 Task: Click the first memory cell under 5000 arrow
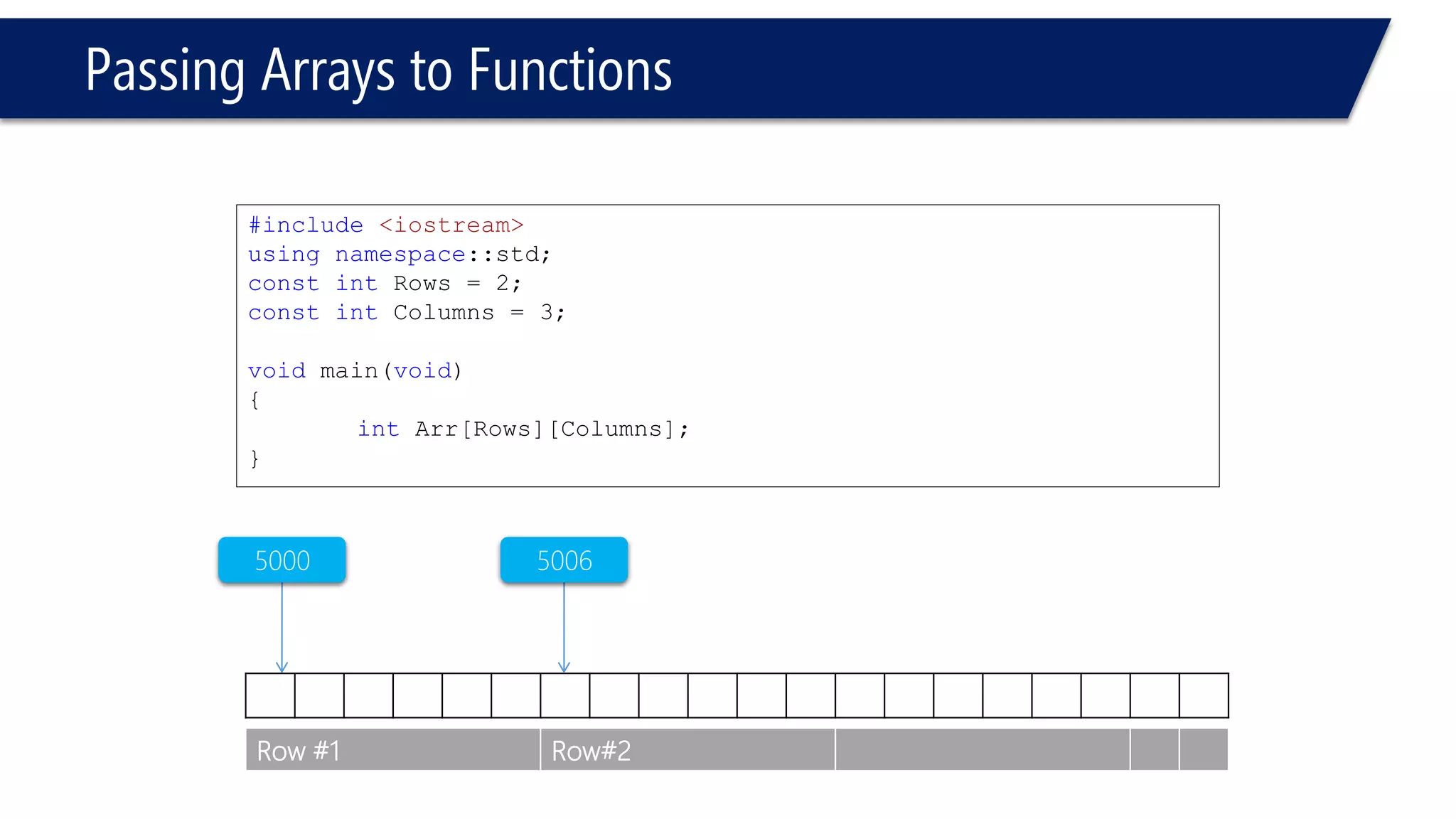click(270, 695)
